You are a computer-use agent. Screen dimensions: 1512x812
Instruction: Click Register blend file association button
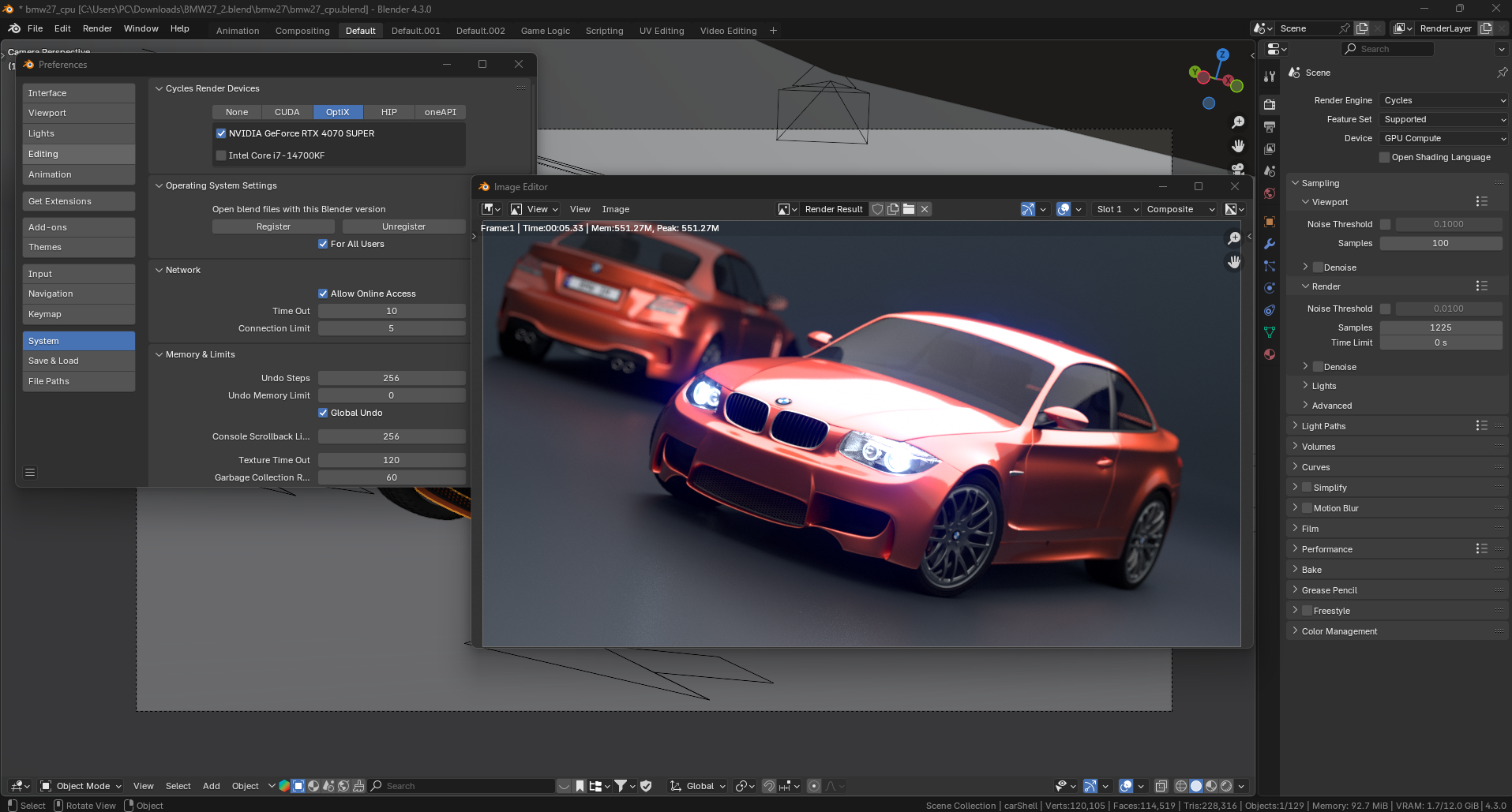tap(274, 226)
